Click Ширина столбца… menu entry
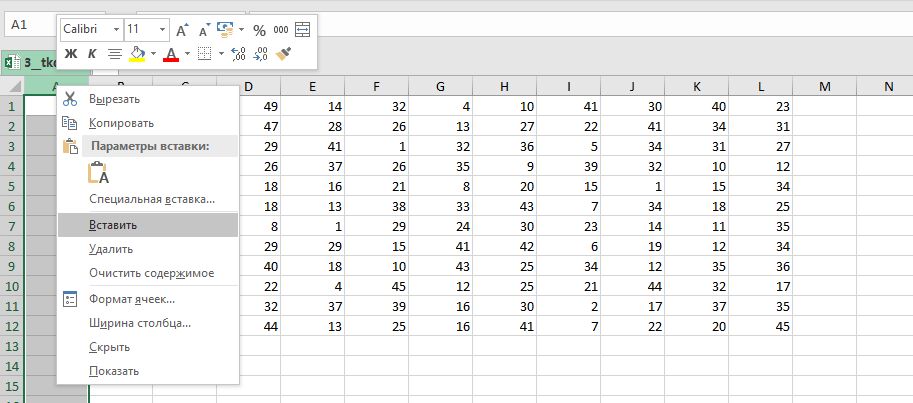The height and width of the screenshot is (403, 913). point(139,323)
